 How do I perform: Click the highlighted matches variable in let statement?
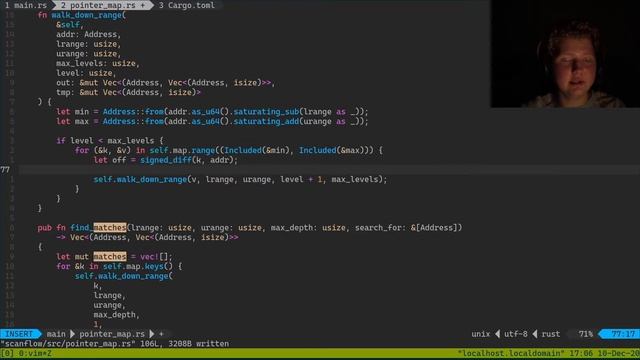coord(109,257)
